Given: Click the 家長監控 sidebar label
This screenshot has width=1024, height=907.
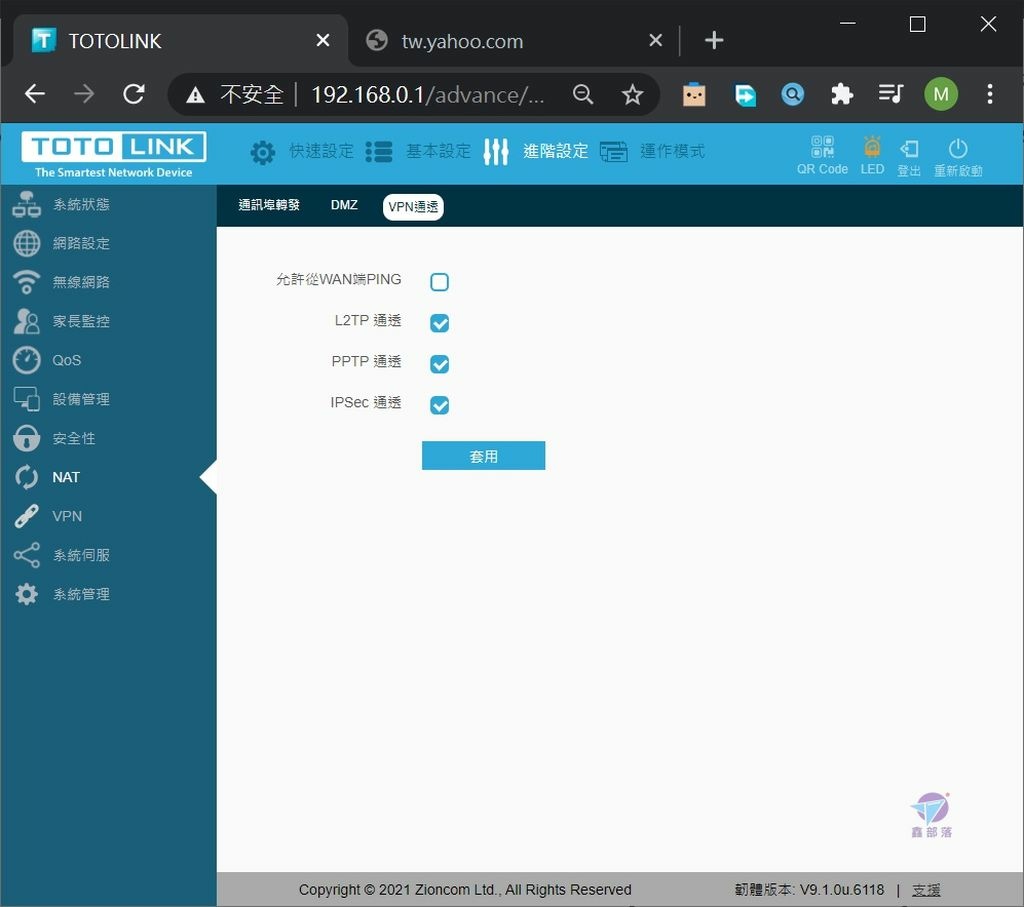Looking at the screenshot, I should [x=81, y=321].
